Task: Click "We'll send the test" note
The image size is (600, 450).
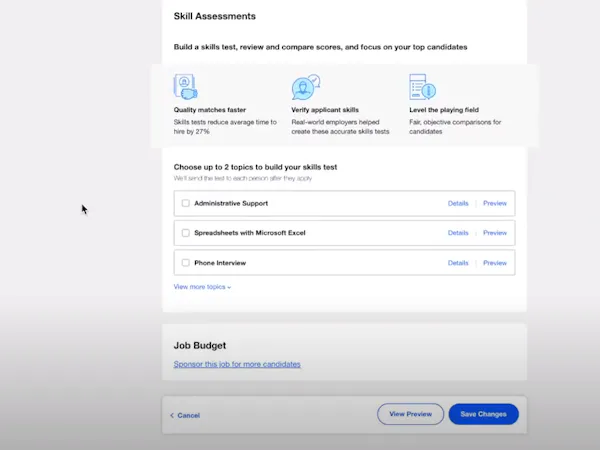Action: tap(243, 178)
